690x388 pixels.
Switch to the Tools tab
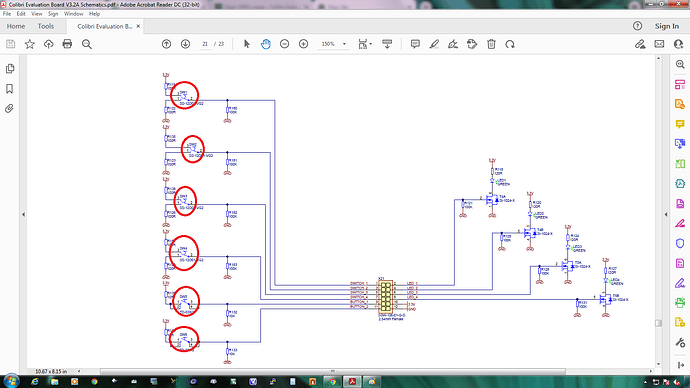tap(46, 26)
